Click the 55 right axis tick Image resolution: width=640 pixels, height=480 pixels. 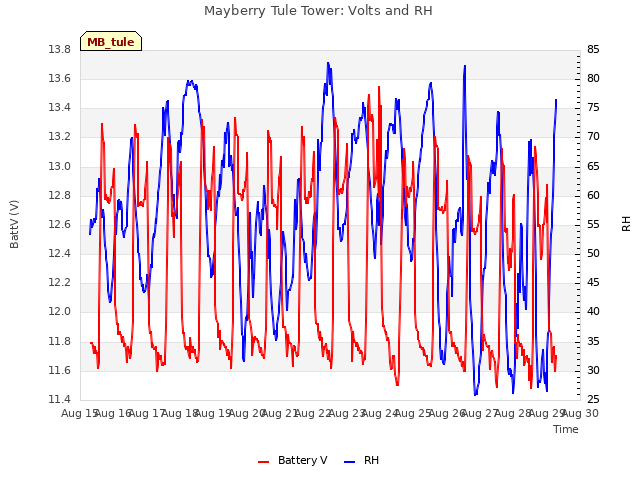(x=593, y=225)
